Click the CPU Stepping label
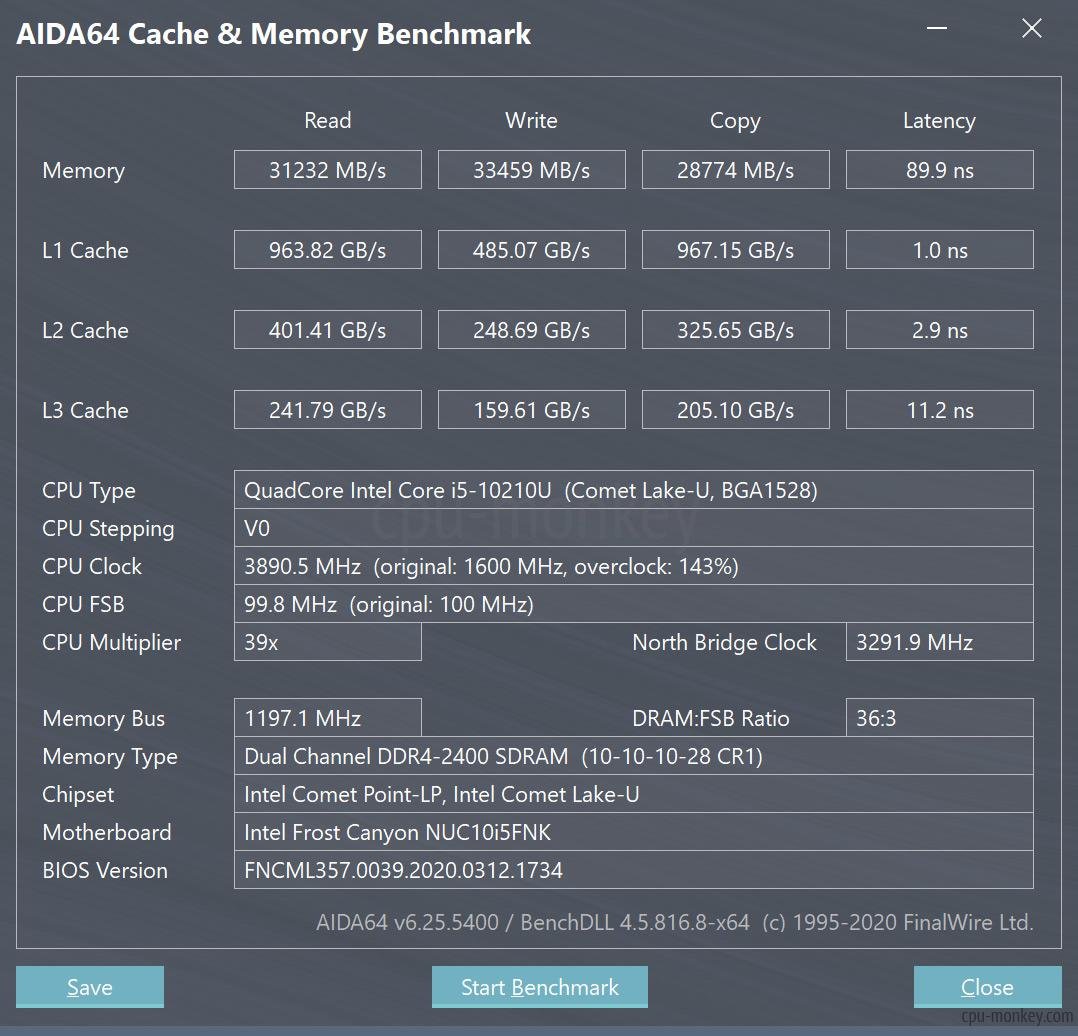The height and width of the screenshot is (1036, 1078). 108,529
